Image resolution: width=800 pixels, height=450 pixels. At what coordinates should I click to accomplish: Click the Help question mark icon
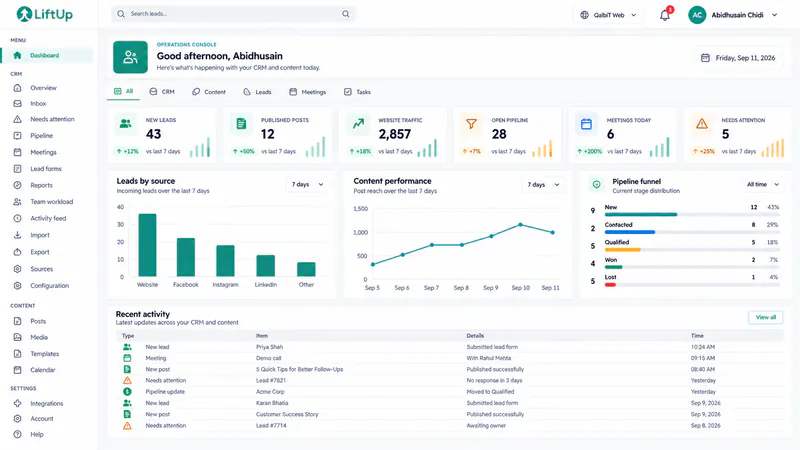pos(17,434)
